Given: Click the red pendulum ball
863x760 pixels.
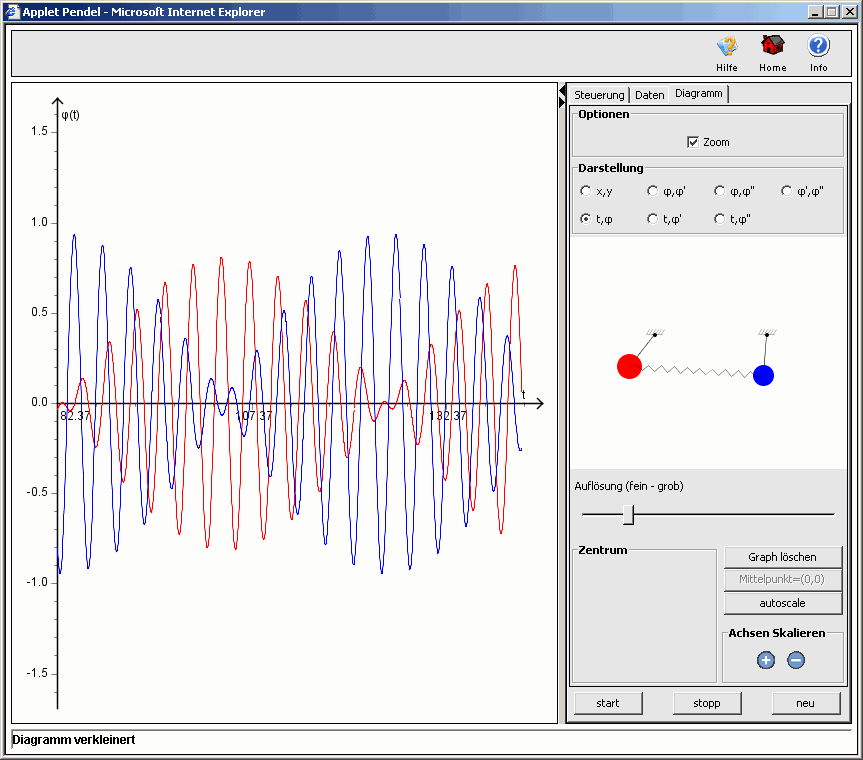Looking at the screenshot, I should click(x=629, y=366).
